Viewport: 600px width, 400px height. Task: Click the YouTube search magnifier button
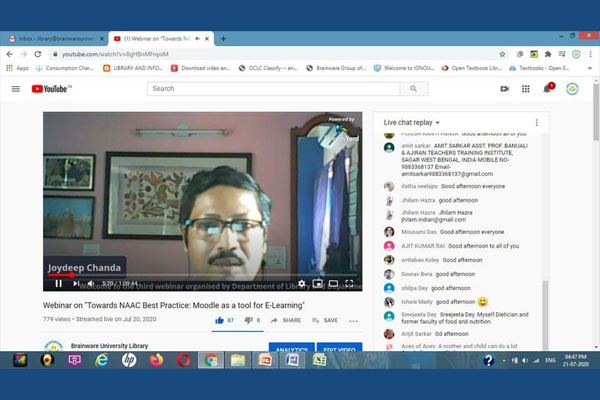click(413, 89)
